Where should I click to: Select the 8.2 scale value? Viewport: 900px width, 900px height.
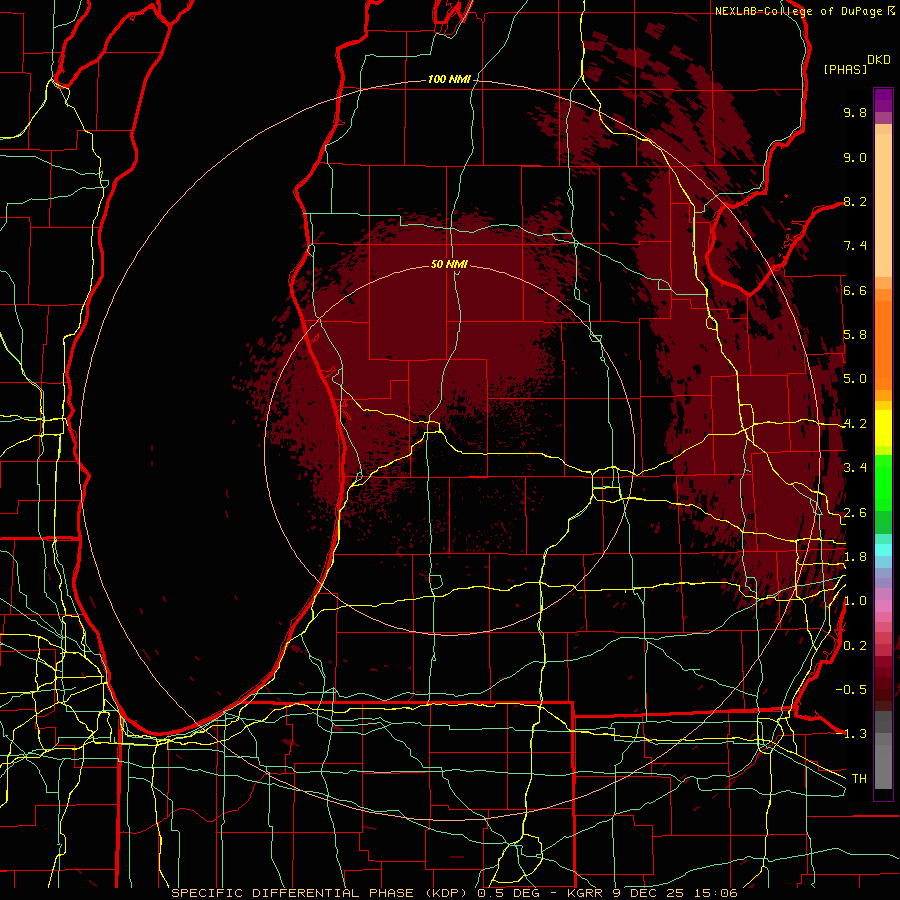tap(855, 201)
